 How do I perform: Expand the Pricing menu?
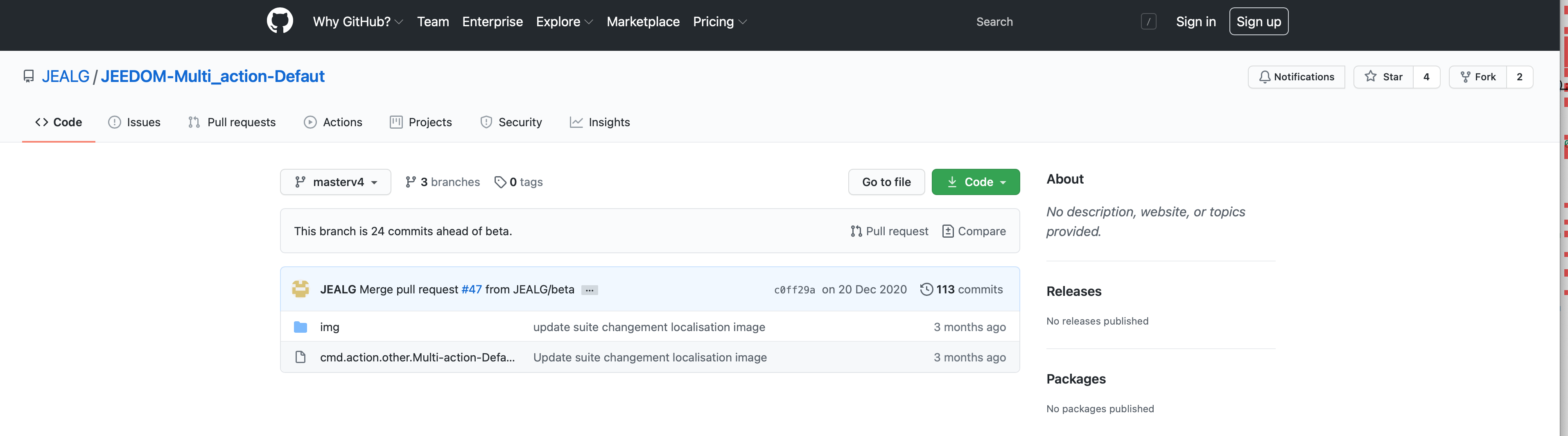719,22
